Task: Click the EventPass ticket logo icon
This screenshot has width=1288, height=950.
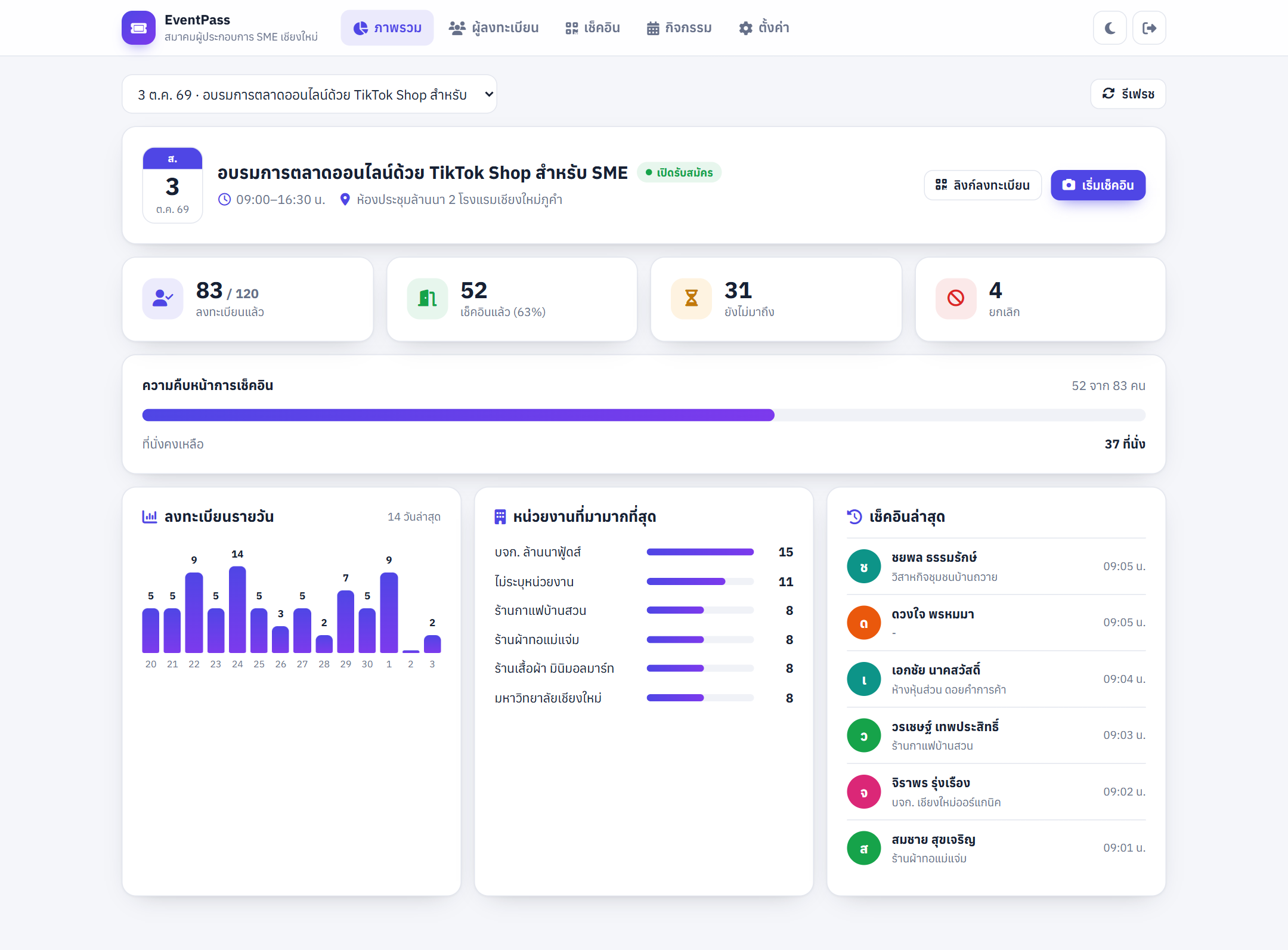Action: (x=138, y=27)
